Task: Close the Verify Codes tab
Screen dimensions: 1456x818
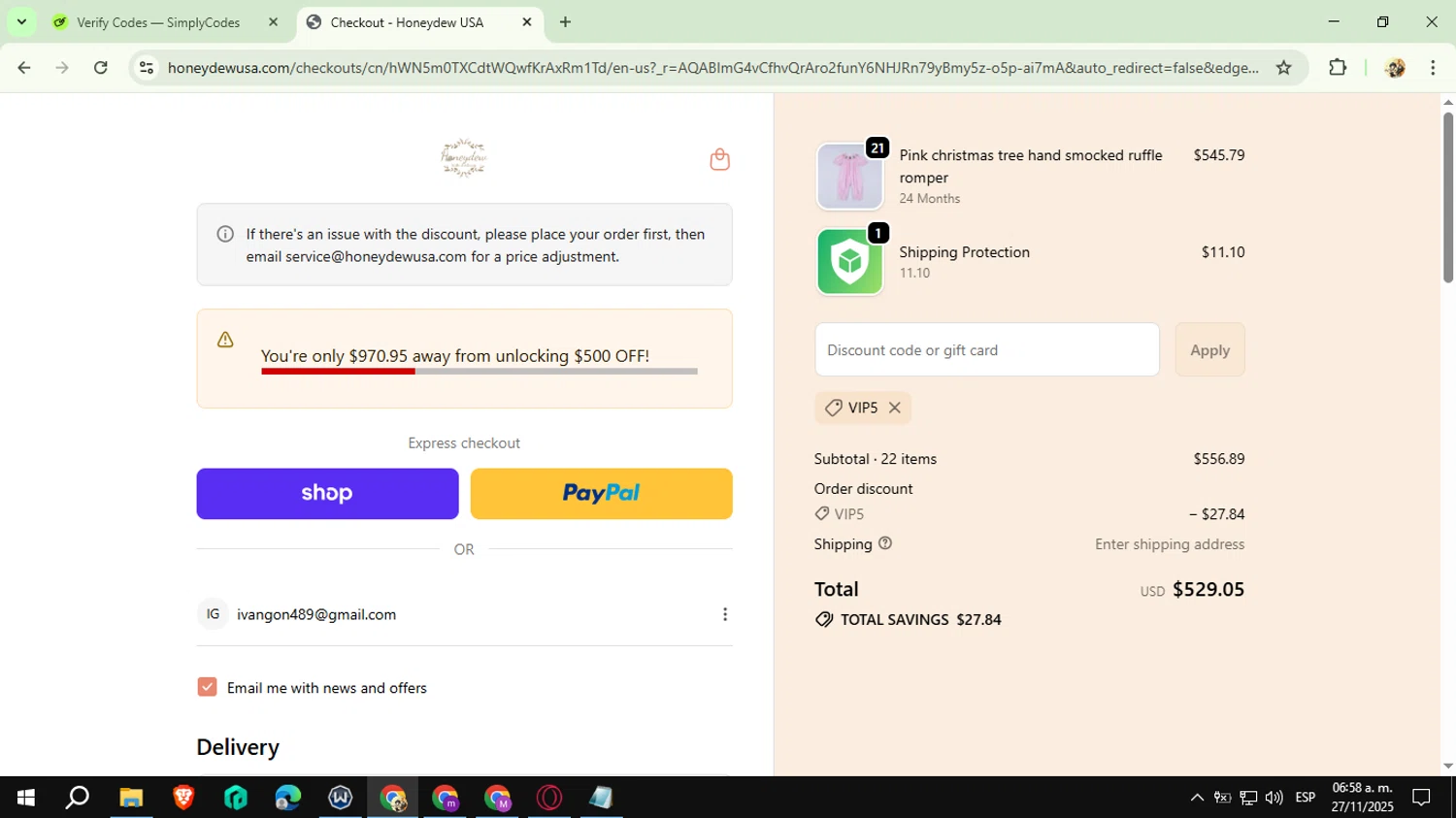Action: pyautogui.click(x=273, y=22)
